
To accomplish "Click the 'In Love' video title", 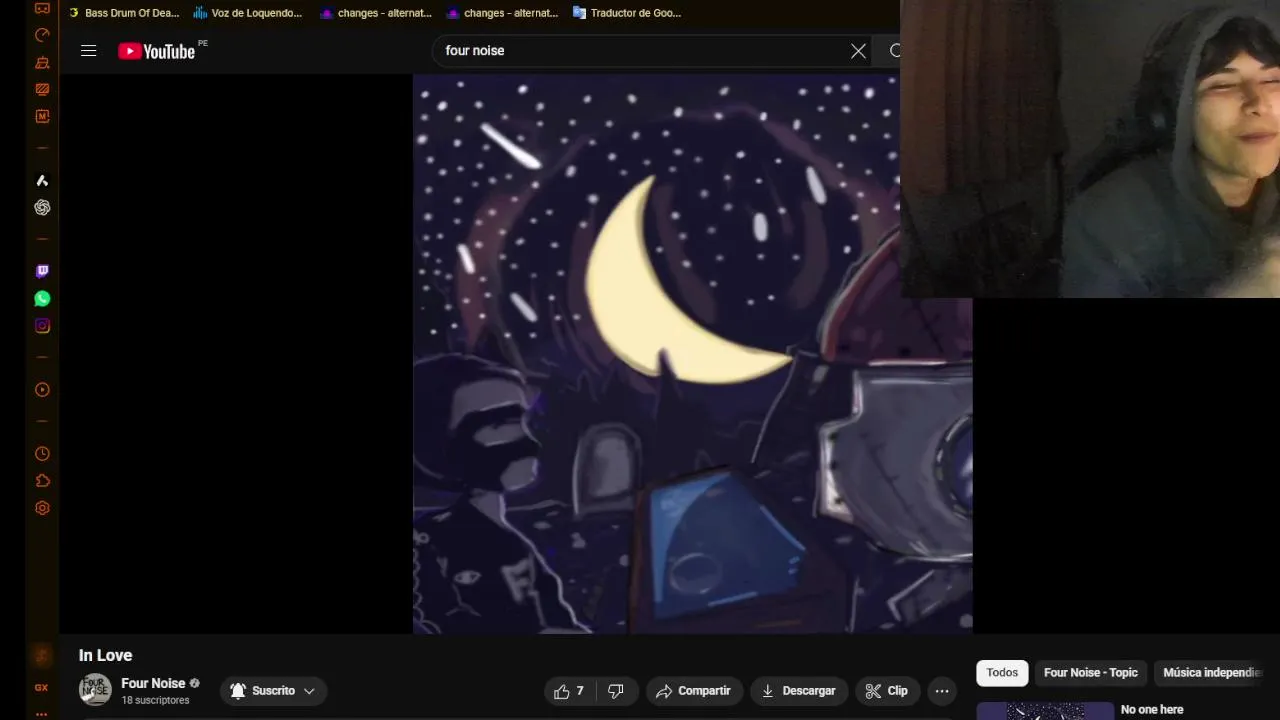I will pos(105,656).
